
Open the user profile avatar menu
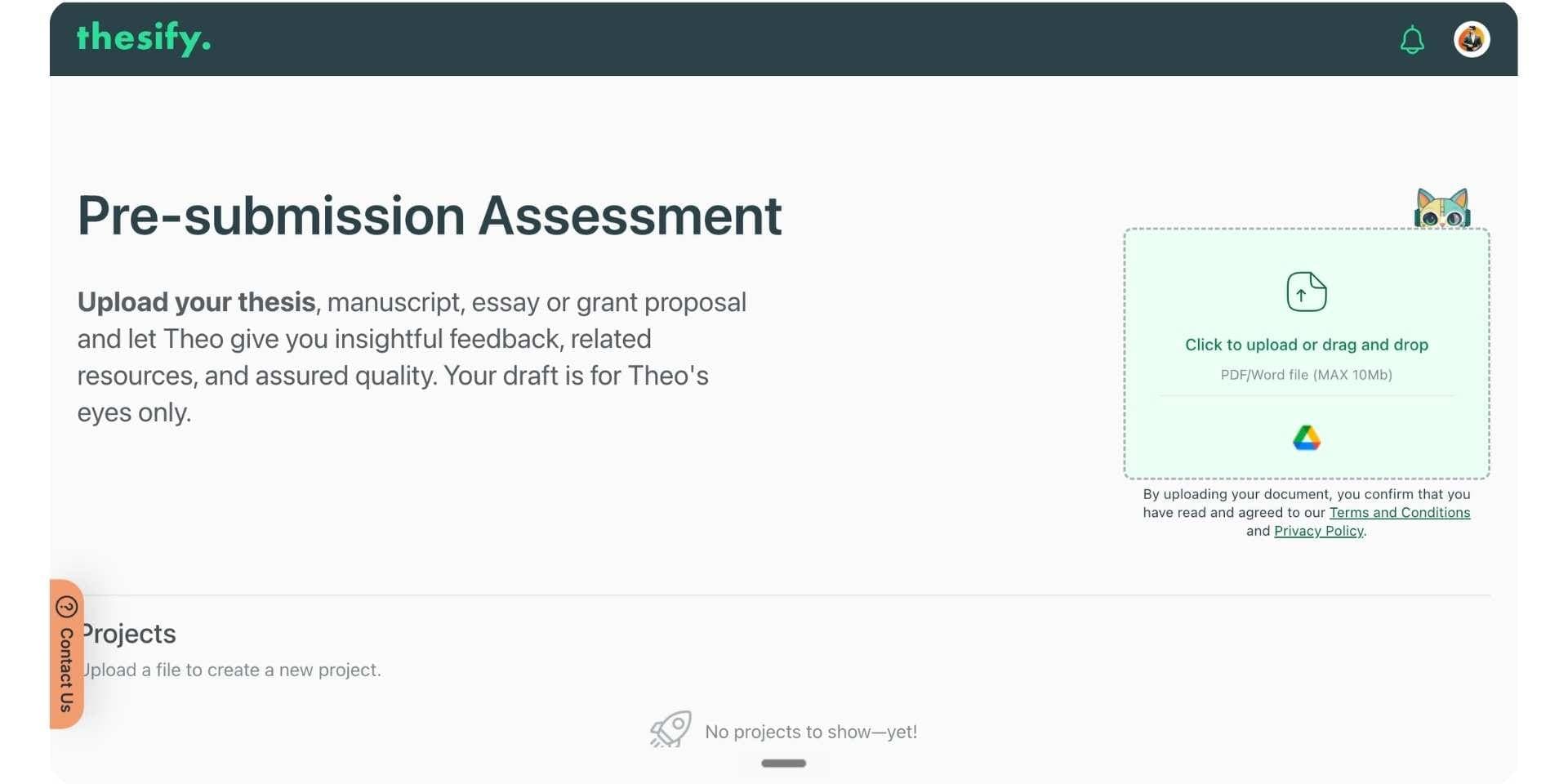pos(1472,39)
